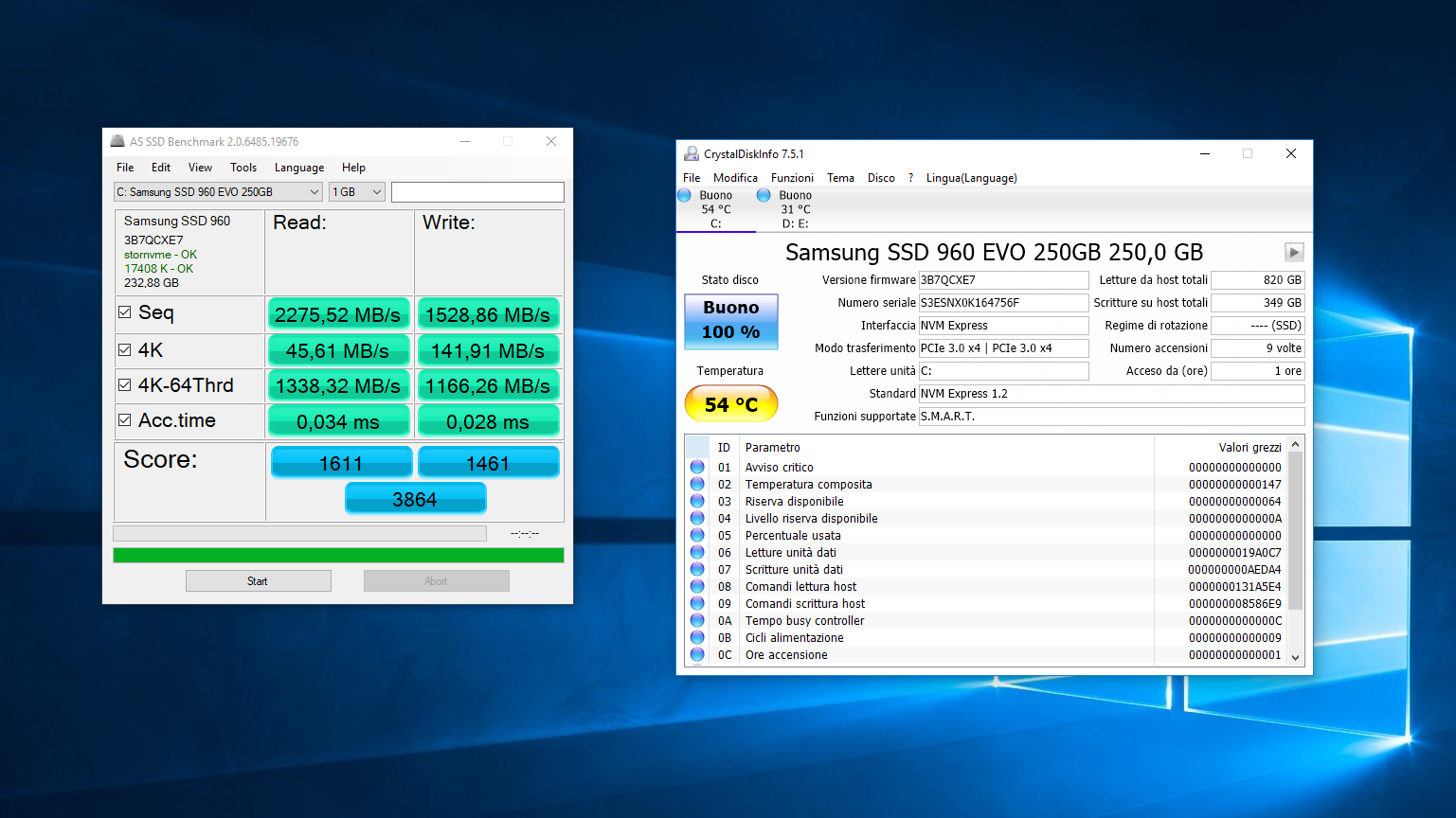Image resolution: width=1456 pixels, height=818 pixels.
Task: Toggle the Seq test checkbox
Action: (124, 312)
